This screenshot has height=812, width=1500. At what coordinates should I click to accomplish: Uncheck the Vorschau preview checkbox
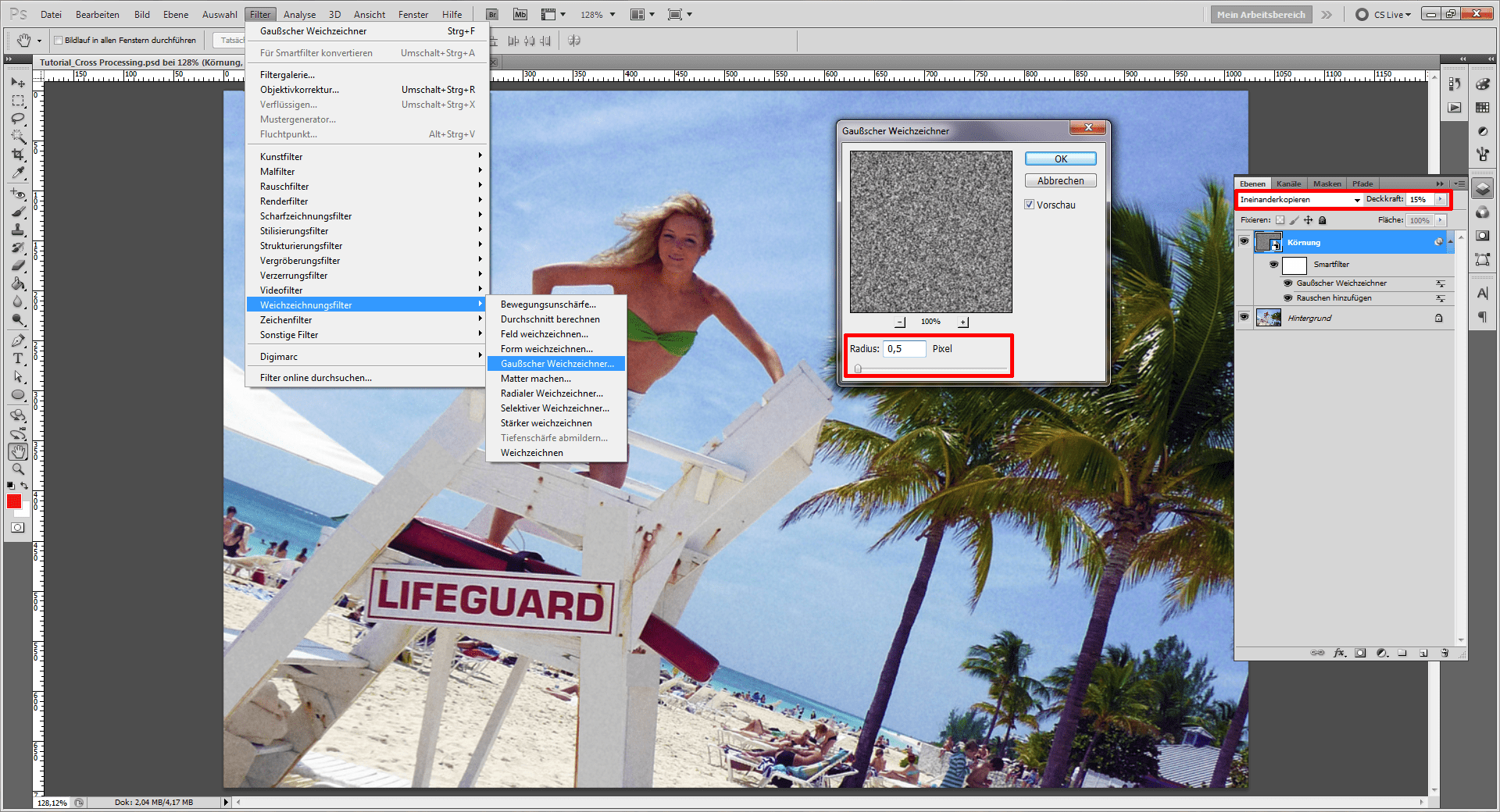tap(1030, 205)
